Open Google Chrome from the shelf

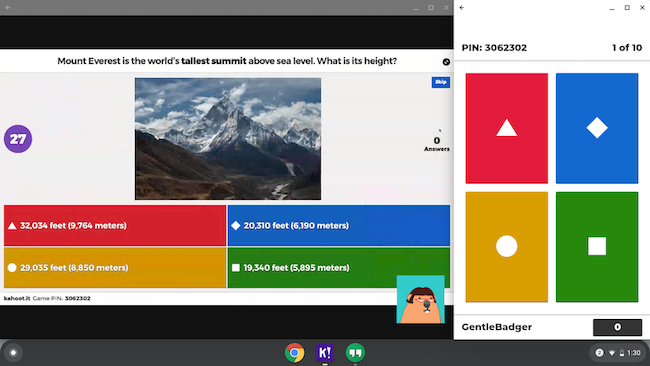295,353
